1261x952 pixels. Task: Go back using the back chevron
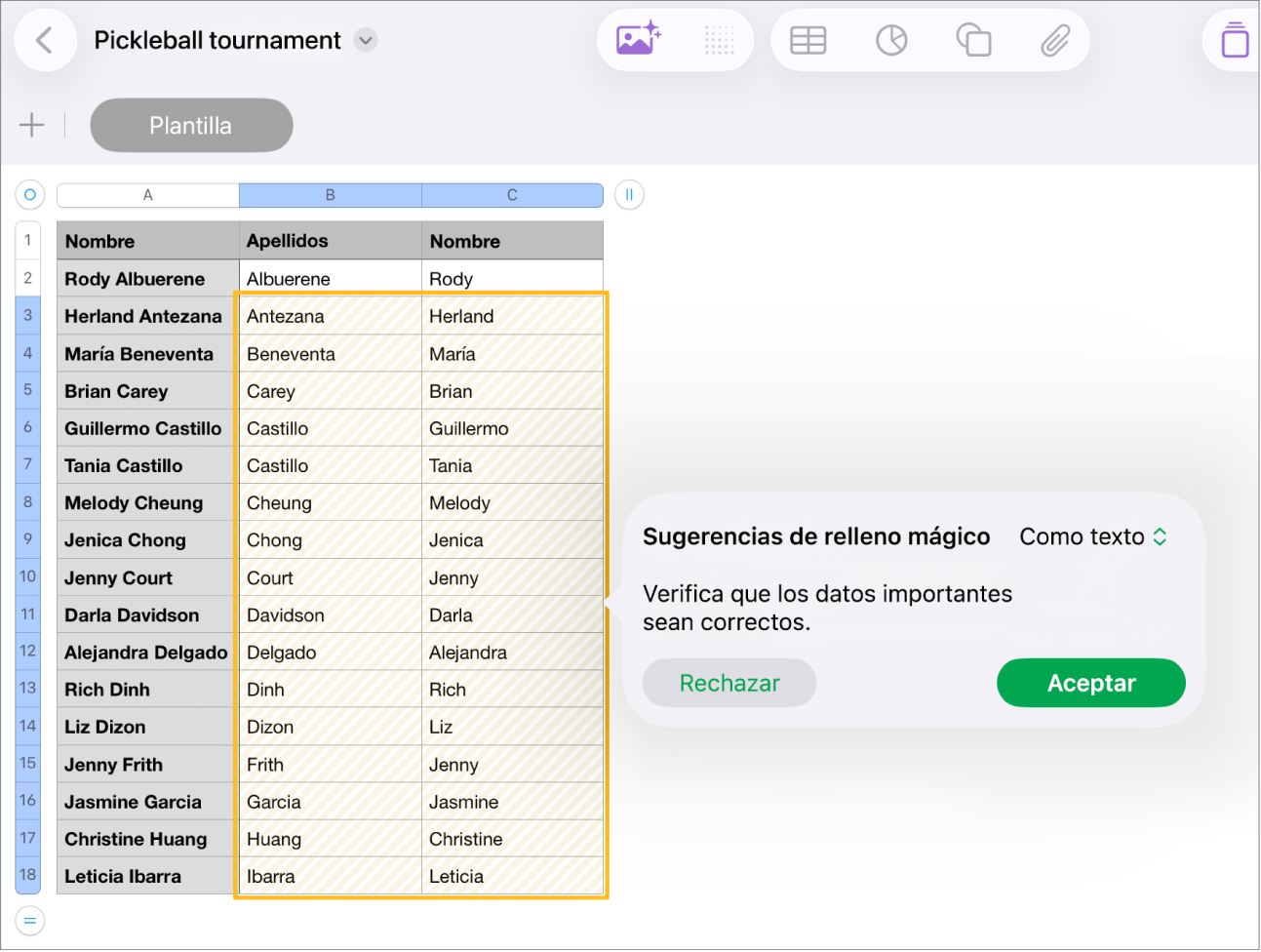tap(44, 40)
